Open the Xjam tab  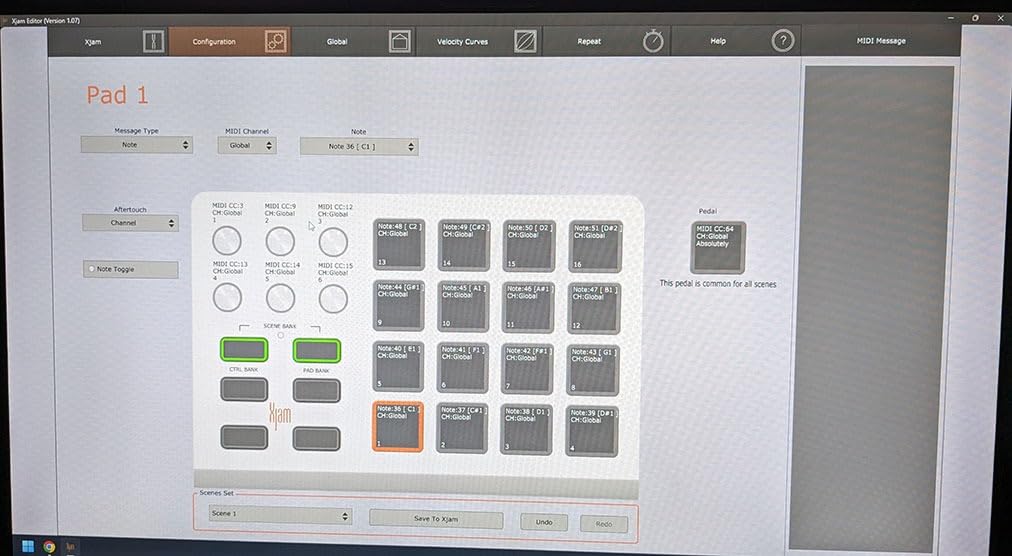(x=108, y=41)
